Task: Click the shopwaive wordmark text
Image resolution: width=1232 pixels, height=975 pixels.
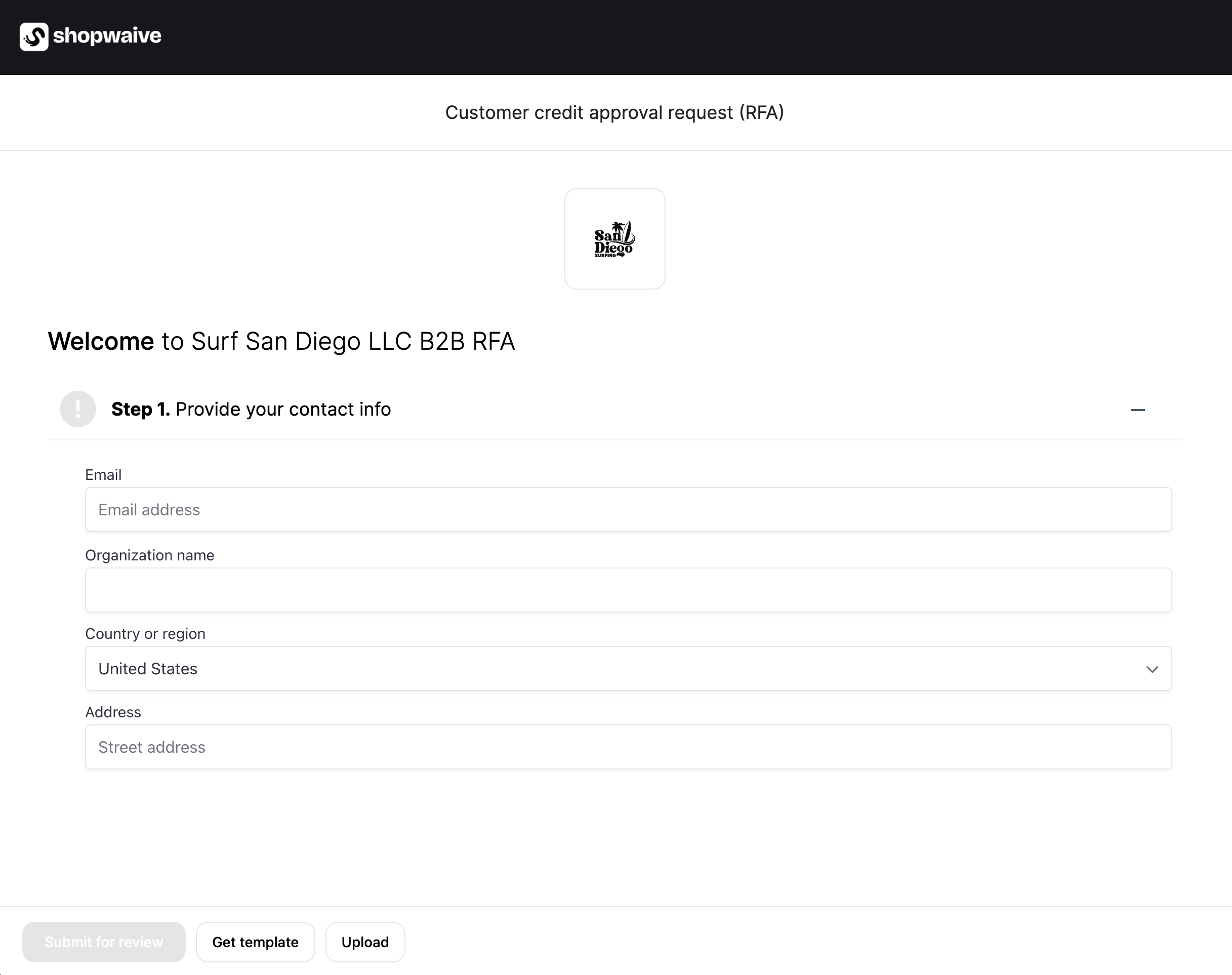Action: [107, 36]
